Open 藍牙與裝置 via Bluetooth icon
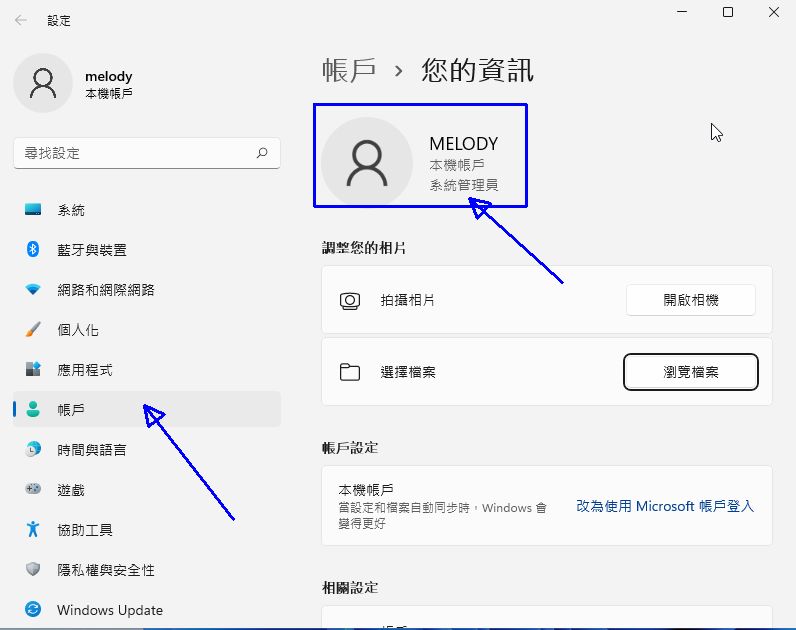The width and height of the screenshot is (796, 630). [33, 250]
